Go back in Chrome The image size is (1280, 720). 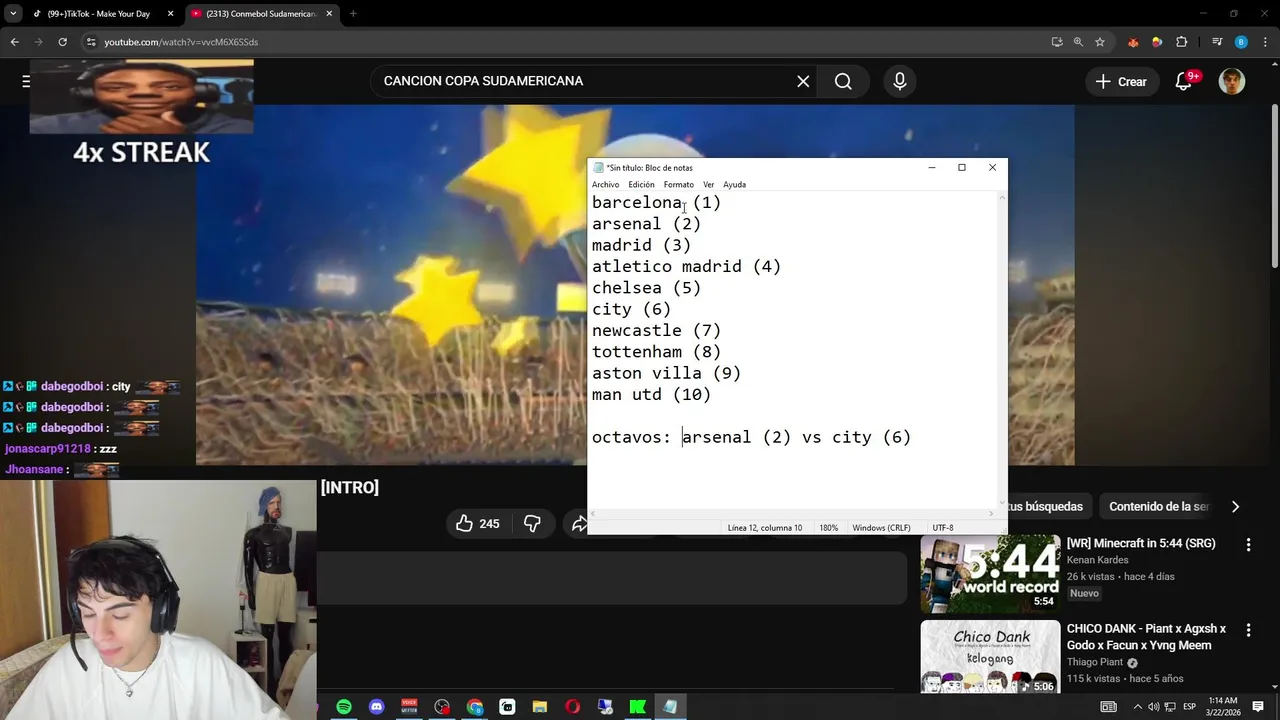tap(14, 42)
